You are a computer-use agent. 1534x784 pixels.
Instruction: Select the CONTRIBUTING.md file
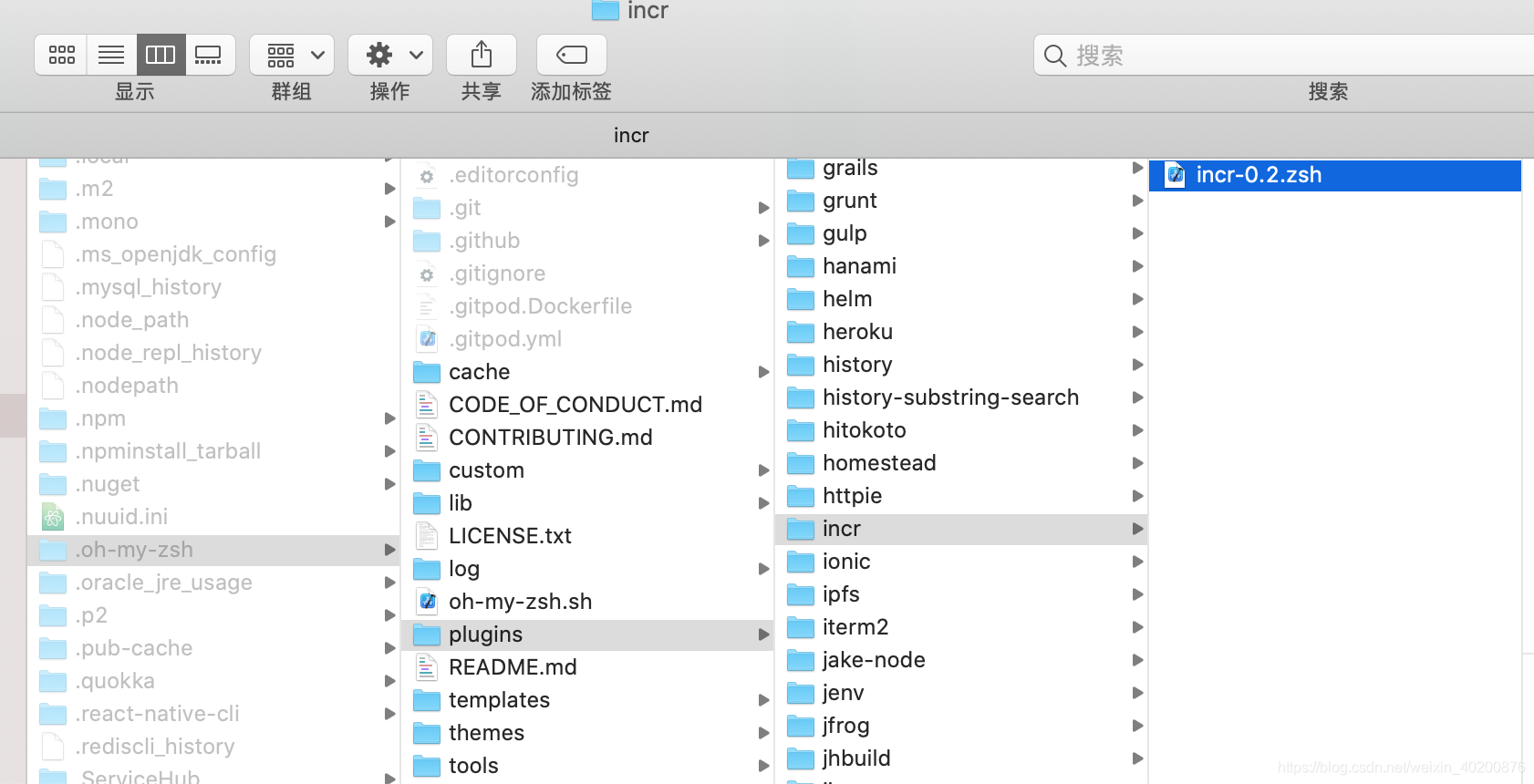pos(588,438)
